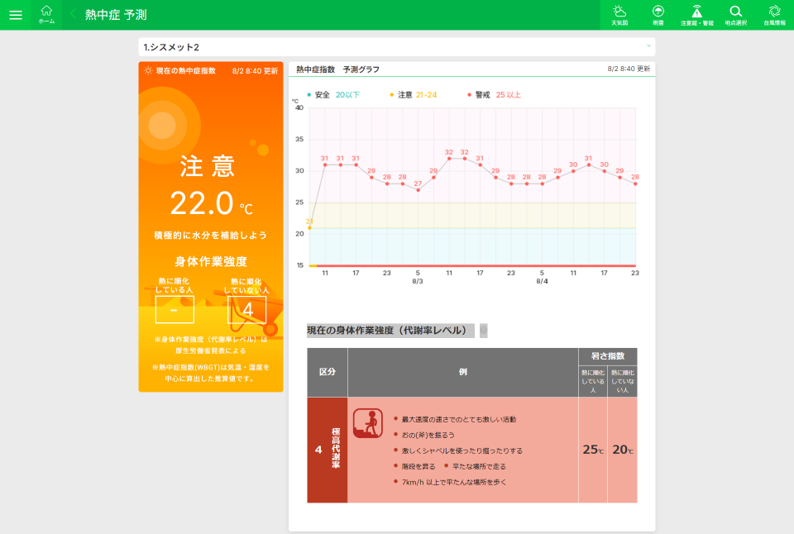The height and width of the screenshot is (534, 794).
Task: Click the 8/2 8:40 更新 timestamp in graph header
Action: coord(628,69)
